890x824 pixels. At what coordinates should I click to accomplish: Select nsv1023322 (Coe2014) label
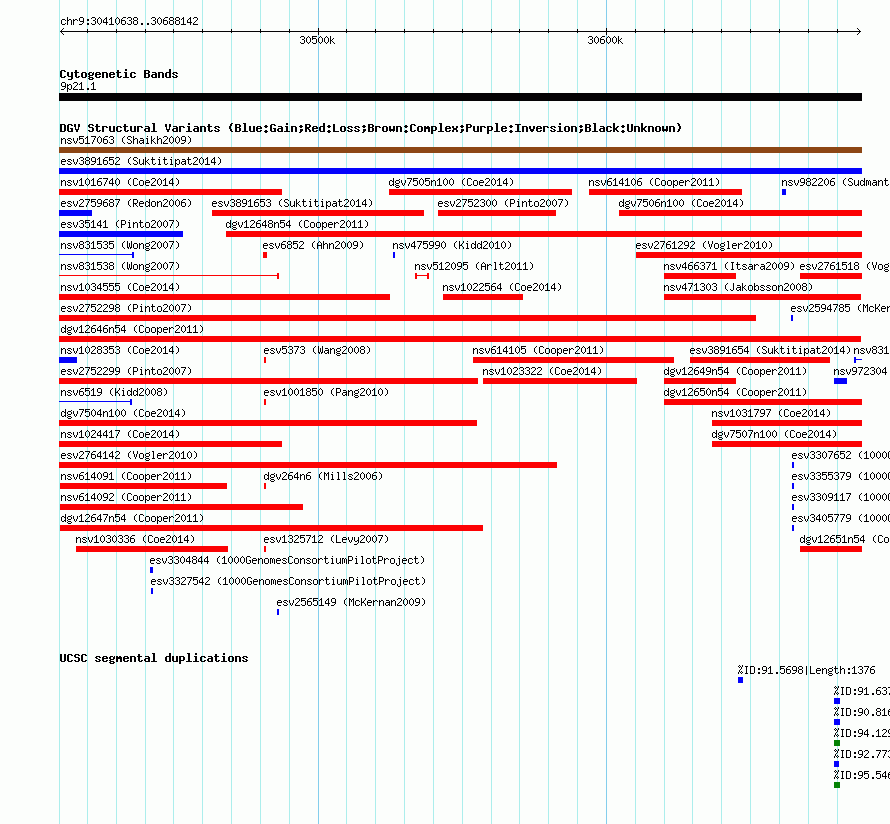[x=541, y=371]
